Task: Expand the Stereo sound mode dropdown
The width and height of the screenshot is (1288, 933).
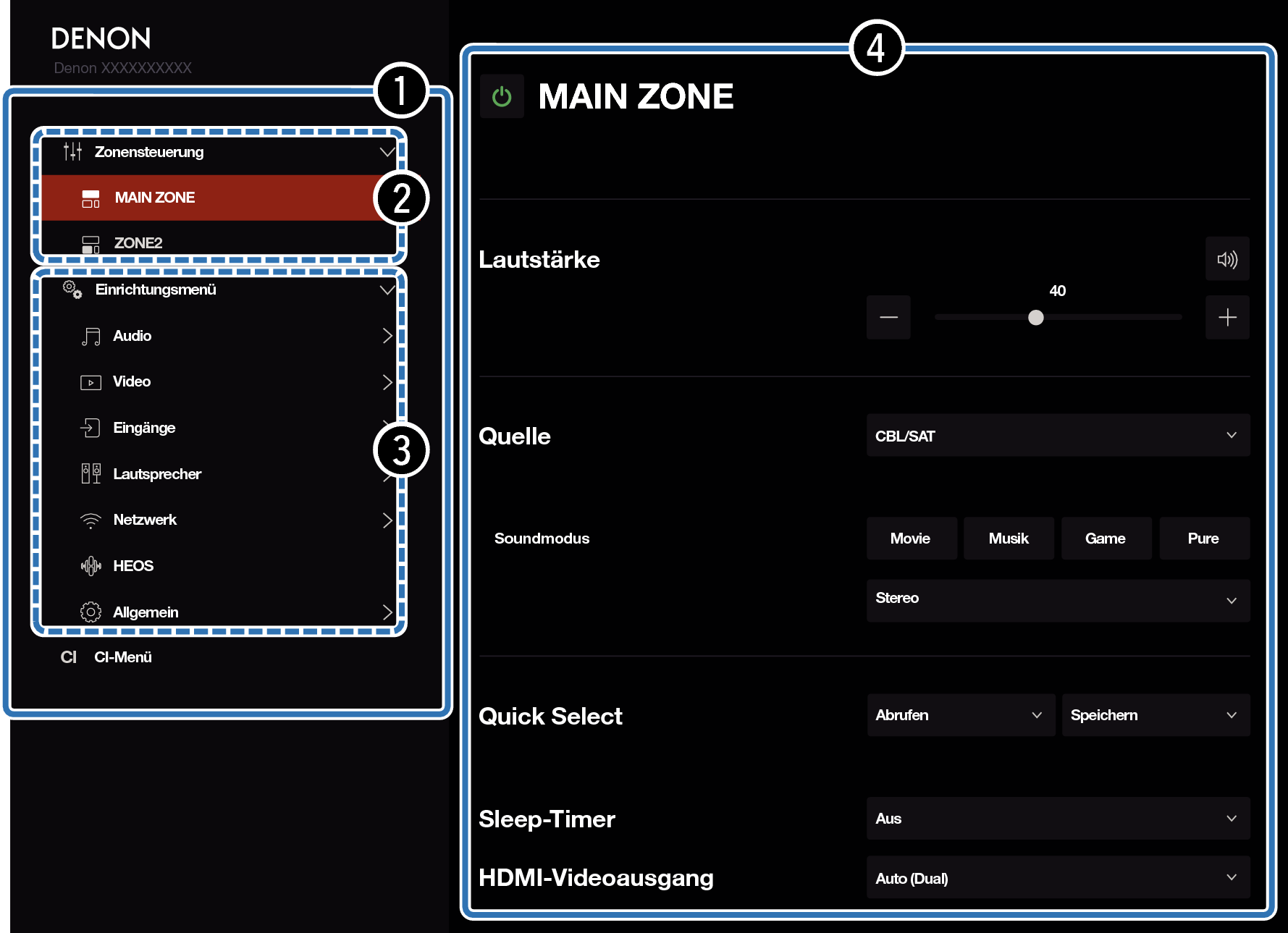Action: click(x=1058, y=599)
